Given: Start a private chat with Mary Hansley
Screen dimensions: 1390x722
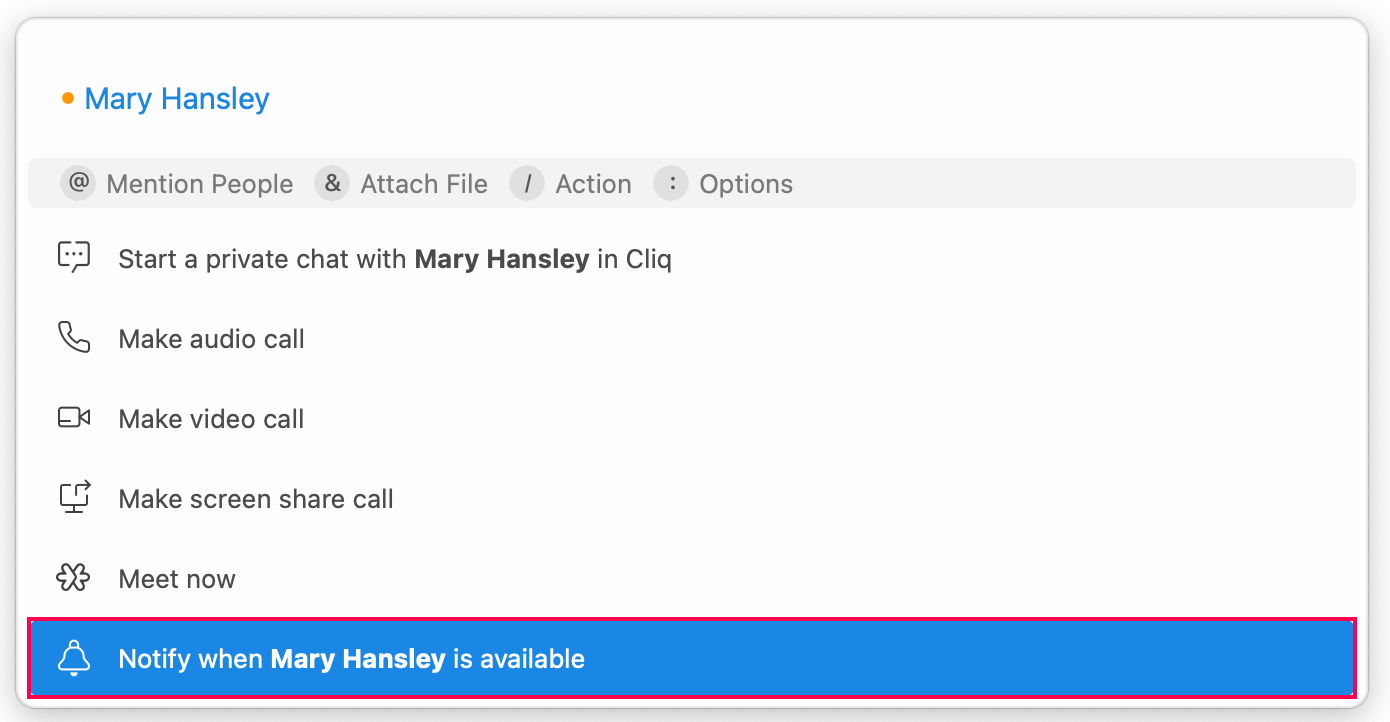Looking at the screenshot, I should tap(394, 260).
